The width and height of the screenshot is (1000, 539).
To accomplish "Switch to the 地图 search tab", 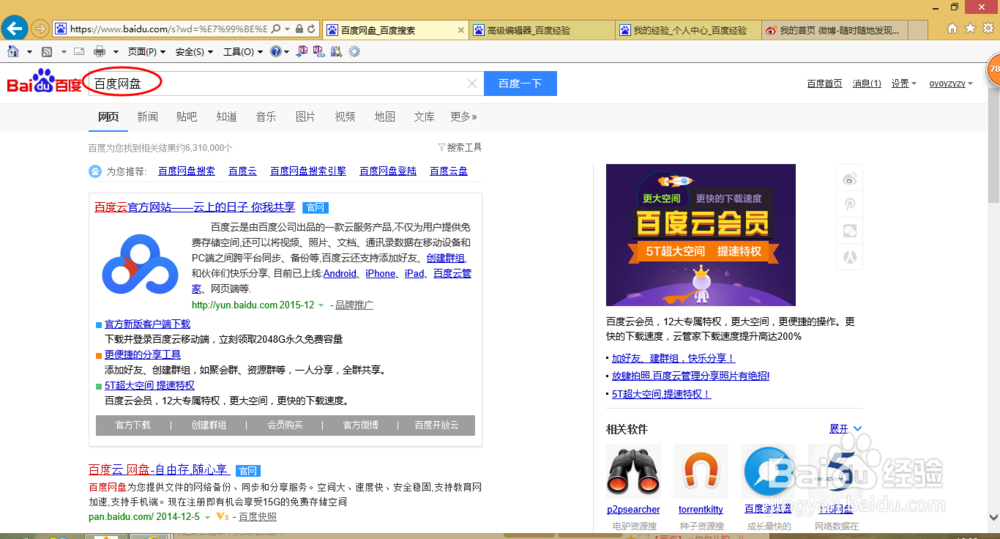I will point(385,117).
